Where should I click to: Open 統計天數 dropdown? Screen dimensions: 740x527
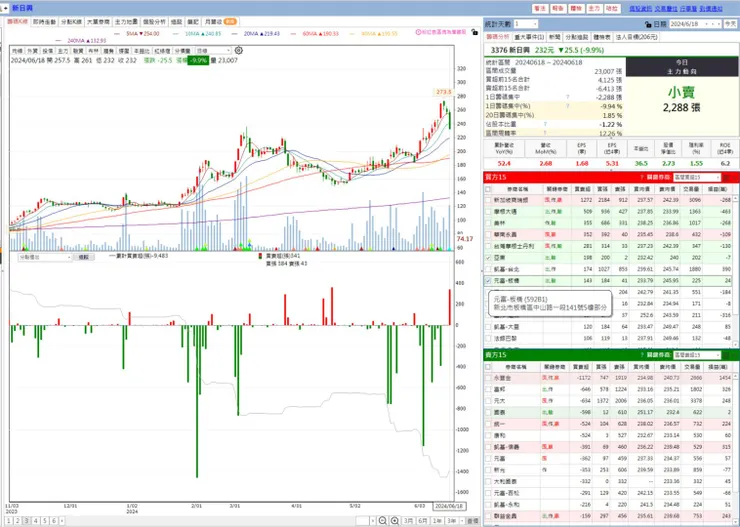526,24
